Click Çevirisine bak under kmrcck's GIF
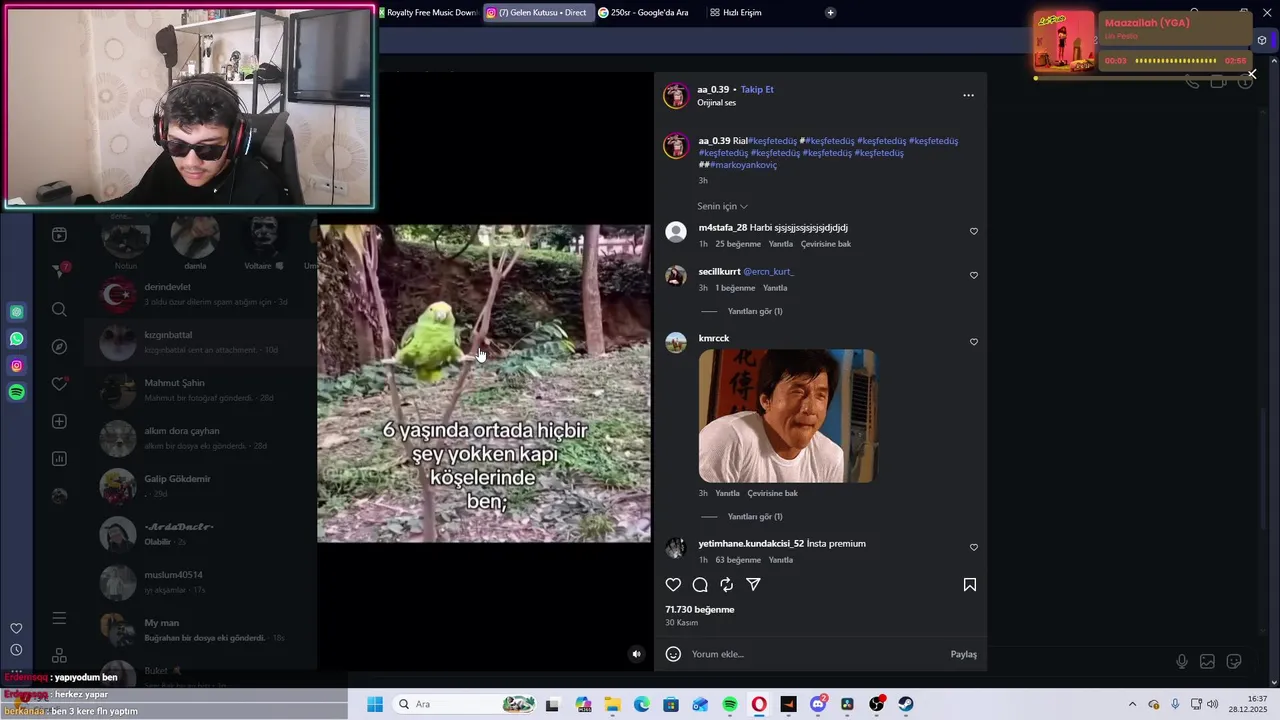This screenshot has width=1280, height=720. pos(773,493)
